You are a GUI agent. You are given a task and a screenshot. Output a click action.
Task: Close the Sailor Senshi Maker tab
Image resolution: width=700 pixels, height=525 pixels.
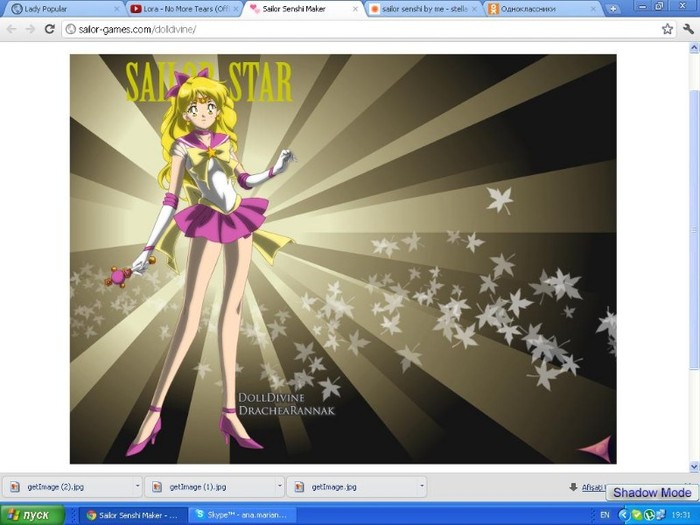(357, 9)
